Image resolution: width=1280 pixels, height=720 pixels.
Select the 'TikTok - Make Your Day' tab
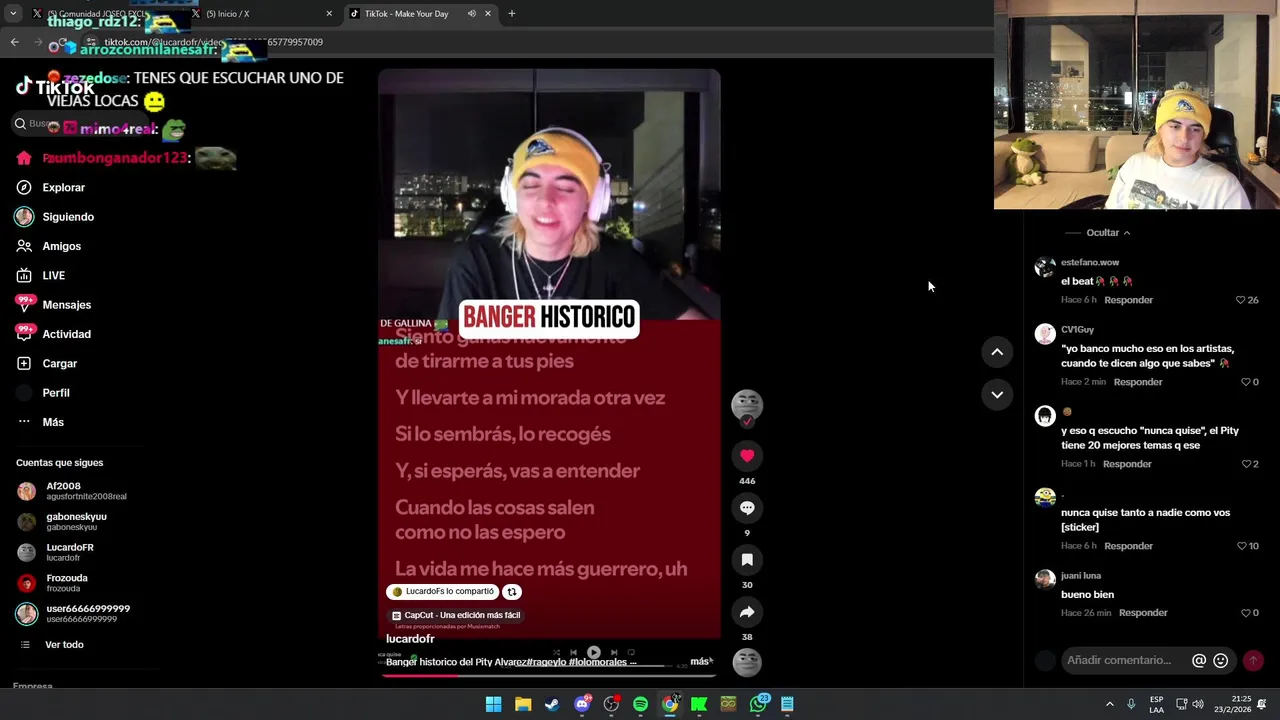pos(420,14)
